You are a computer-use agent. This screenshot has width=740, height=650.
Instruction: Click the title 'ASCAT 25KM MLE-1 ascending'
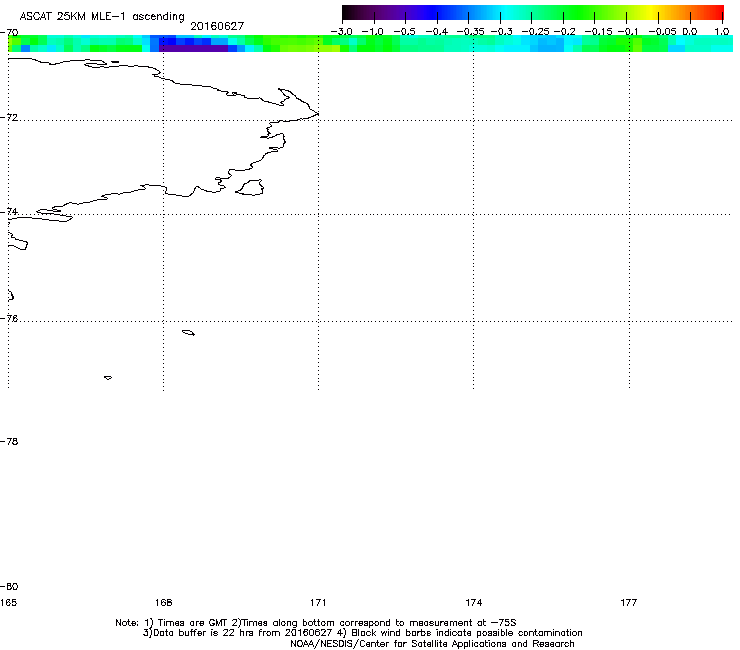pyautogui.click(x=102, y=16)
